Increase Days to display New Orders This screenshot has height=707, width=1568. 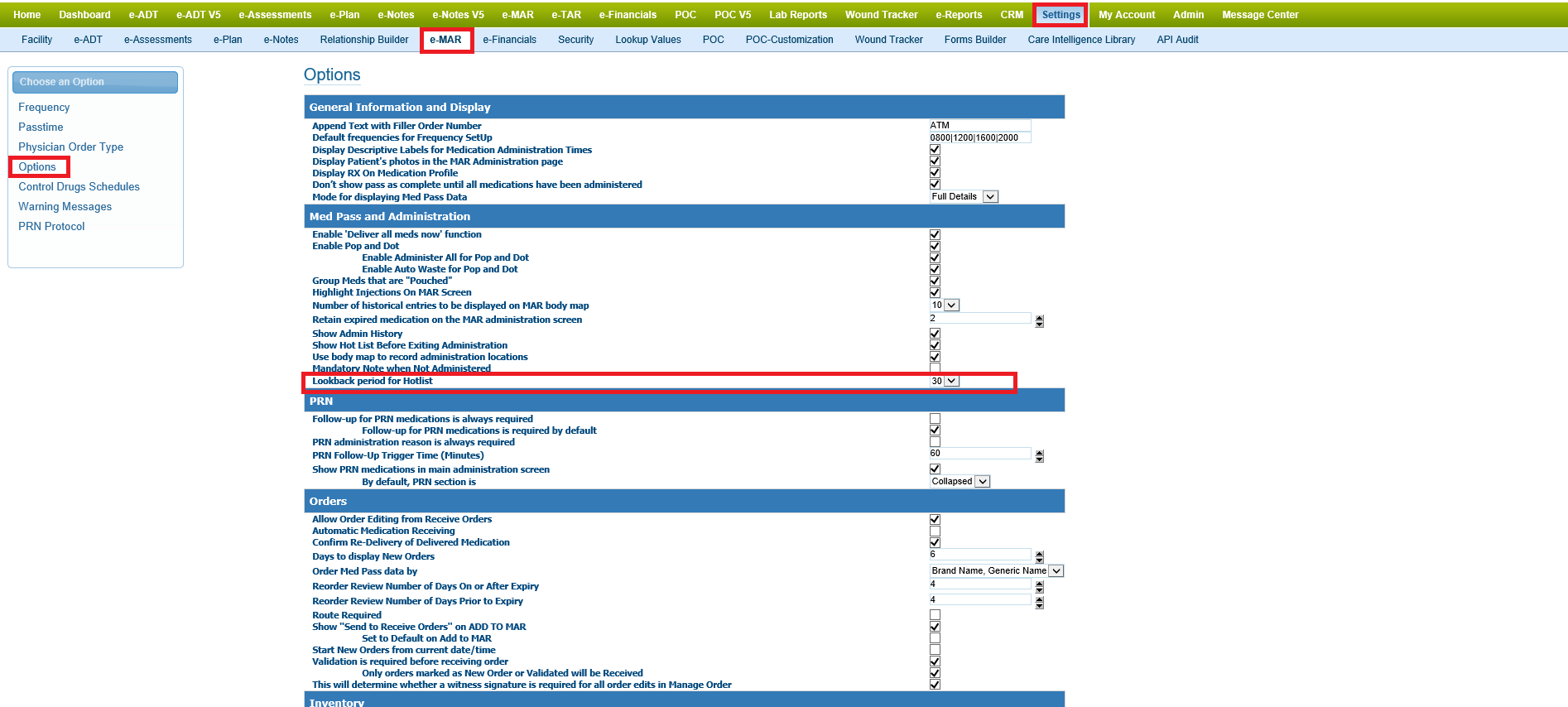click(1039, 554)
